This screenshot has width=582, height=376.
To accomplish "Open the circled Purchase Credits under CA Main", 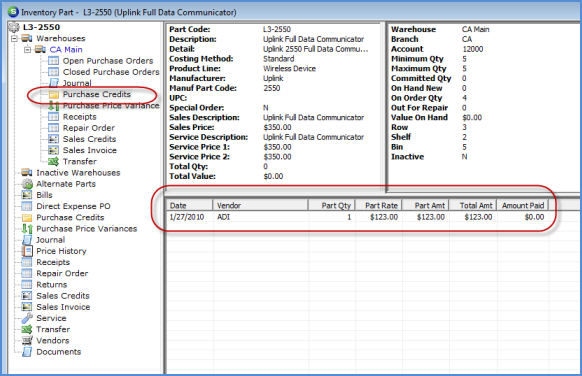I will click(x=97, y=94).
